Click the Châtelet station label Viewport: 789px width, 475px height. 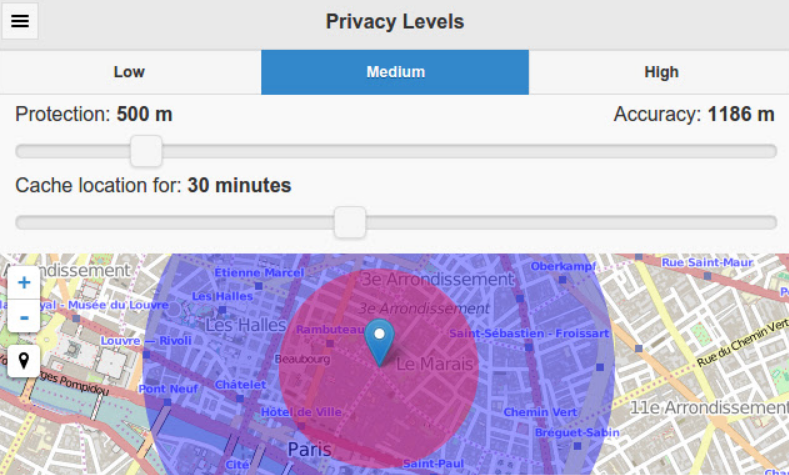[x=241, y=385]
